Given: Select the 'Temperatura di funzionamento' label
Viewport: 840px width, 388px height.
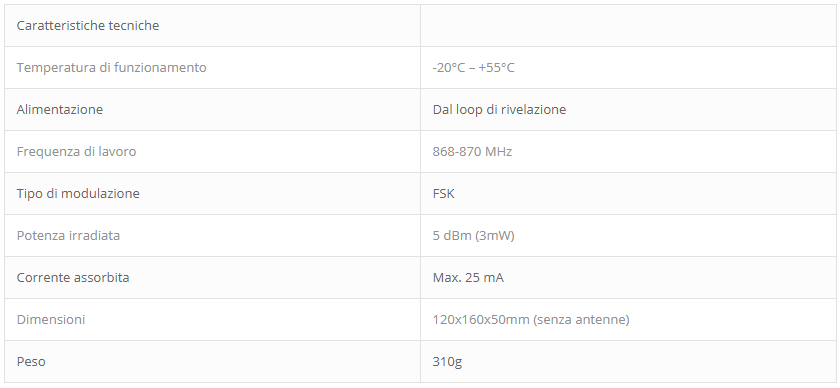Looking at the screenshot, I should pos(111,68).
